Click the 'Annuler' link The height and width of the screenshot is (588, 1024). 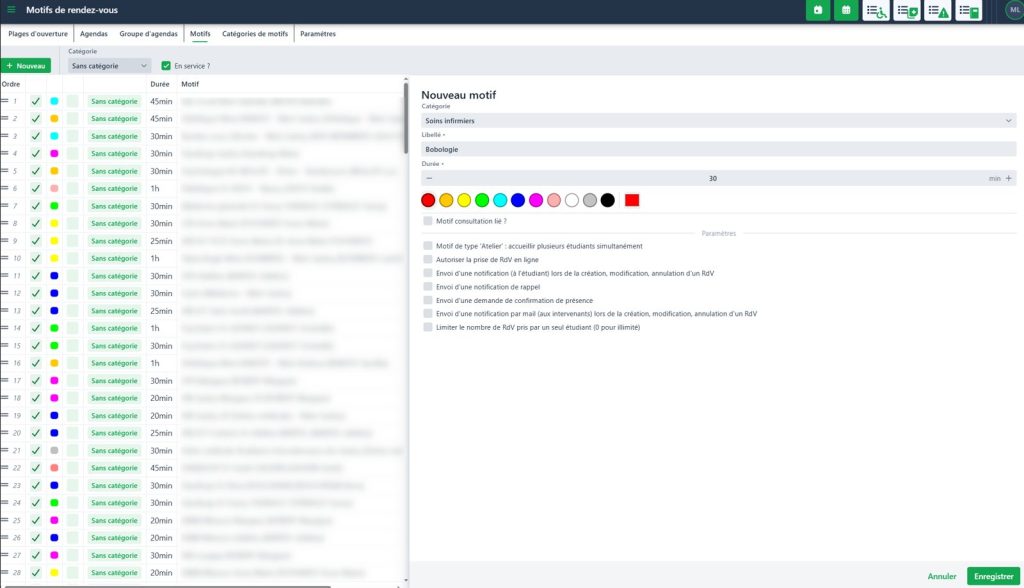point(942,576)
